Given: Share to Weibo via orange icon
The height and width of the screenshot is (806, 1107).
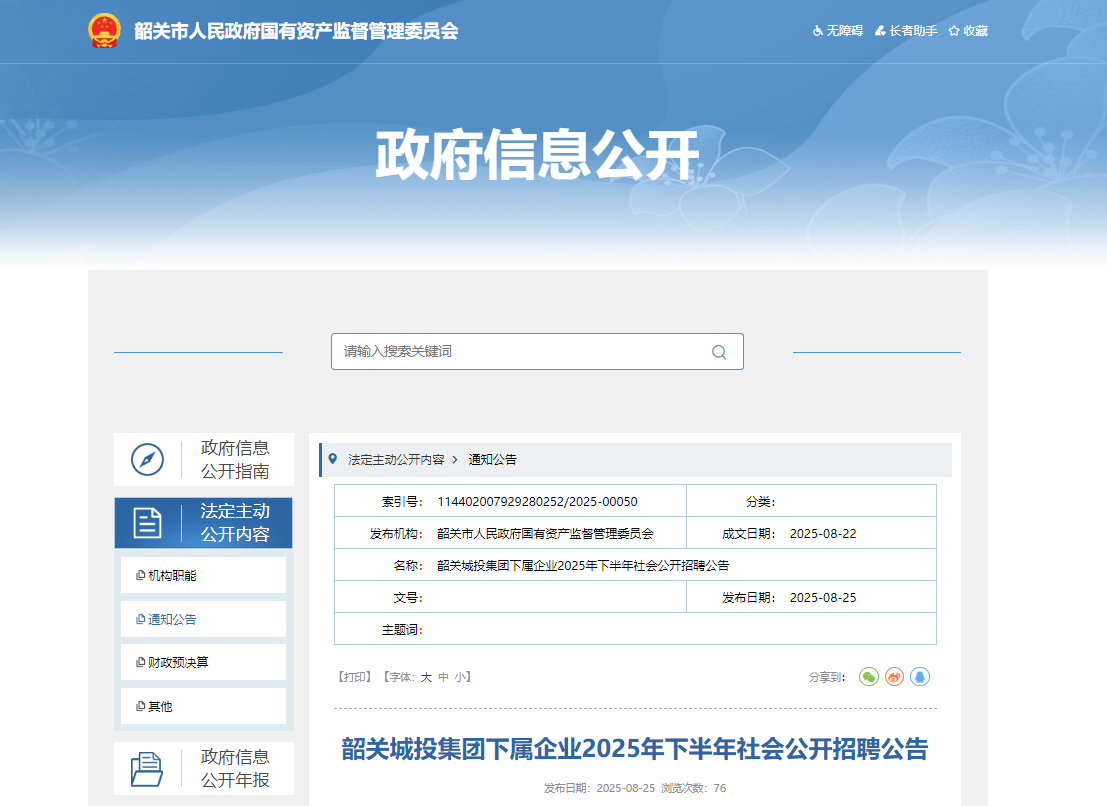Looking at the screenshot, I should coord(894,677).
